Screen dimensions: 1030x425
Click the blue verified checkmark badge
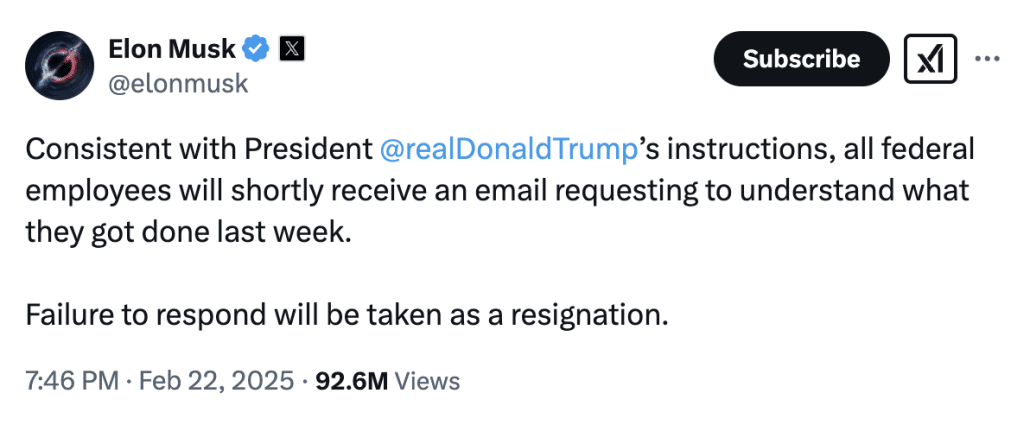tap(257, 47)
